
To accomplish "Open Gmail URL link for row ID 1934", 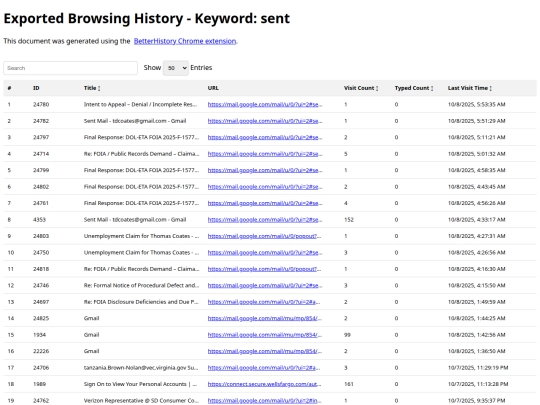I will 264,335.
